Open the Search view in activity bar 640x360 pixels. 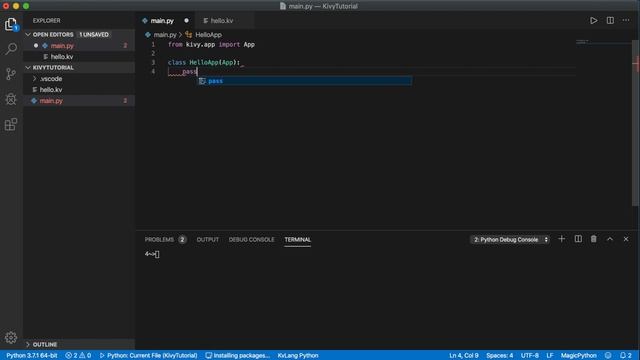[x=11, y=49]
